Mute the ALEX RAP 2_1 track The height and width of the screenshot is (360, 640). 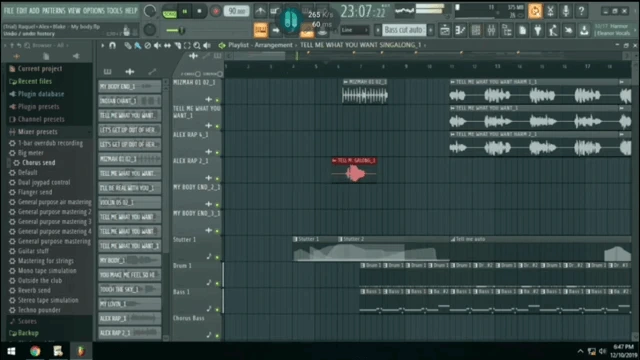217,178
